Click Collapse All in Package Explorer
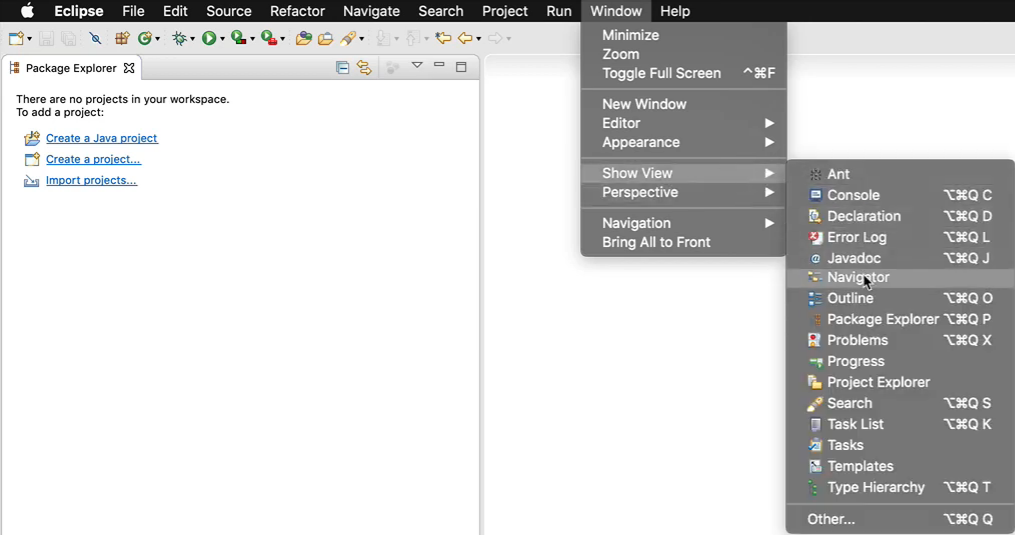The image size is (1015, 535). click(342, 67)
